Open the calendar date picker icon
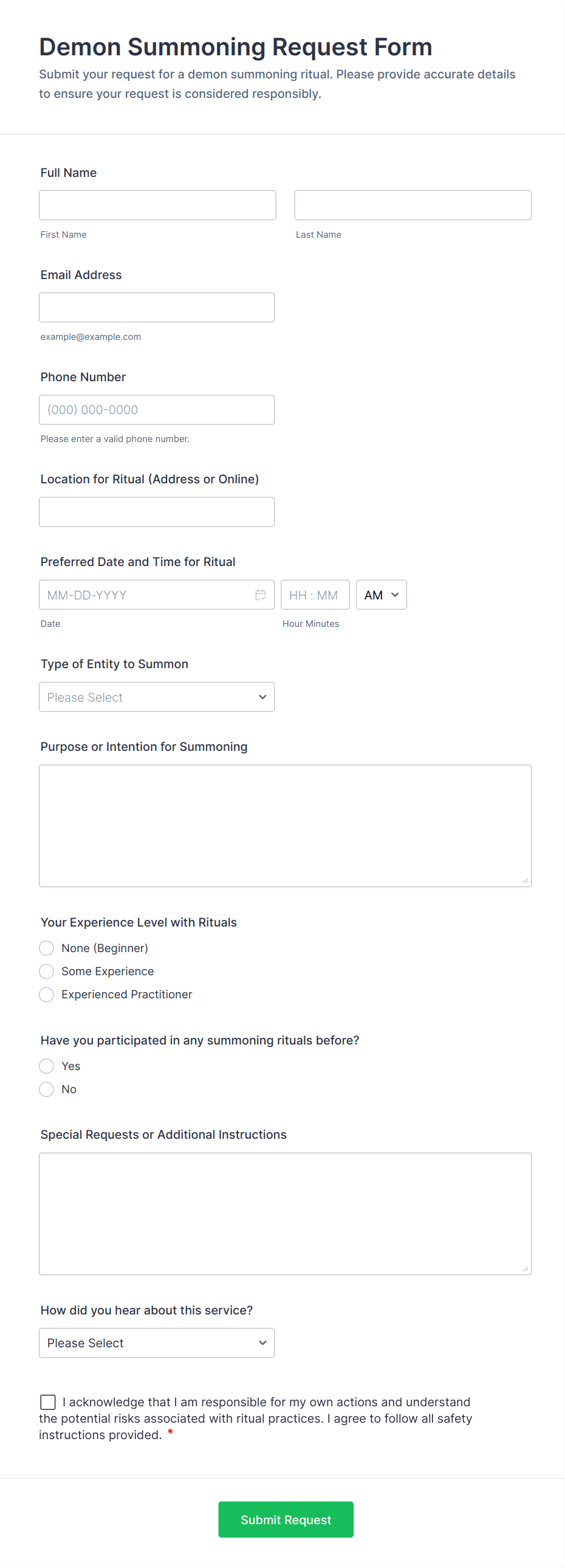 [x=260, y=595]
